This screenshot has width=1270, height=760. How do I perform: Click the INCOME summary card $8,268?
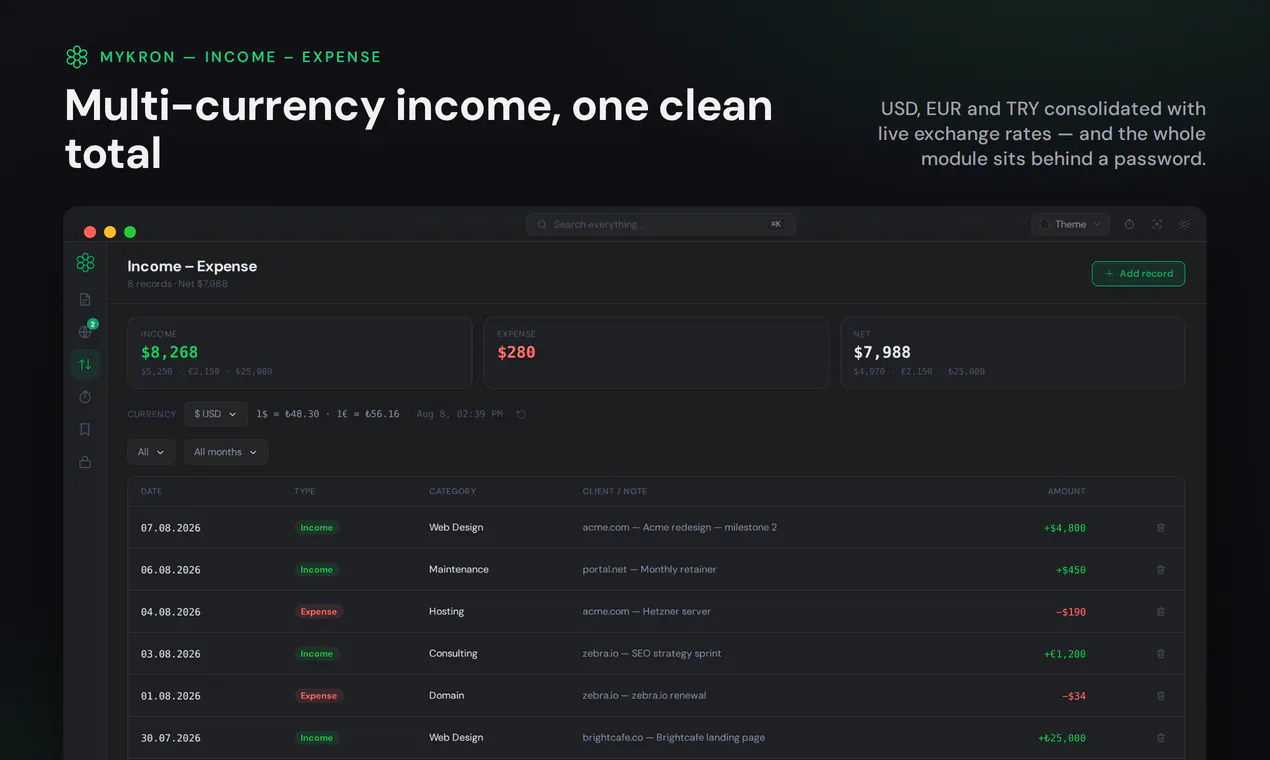tap(300, 352)
